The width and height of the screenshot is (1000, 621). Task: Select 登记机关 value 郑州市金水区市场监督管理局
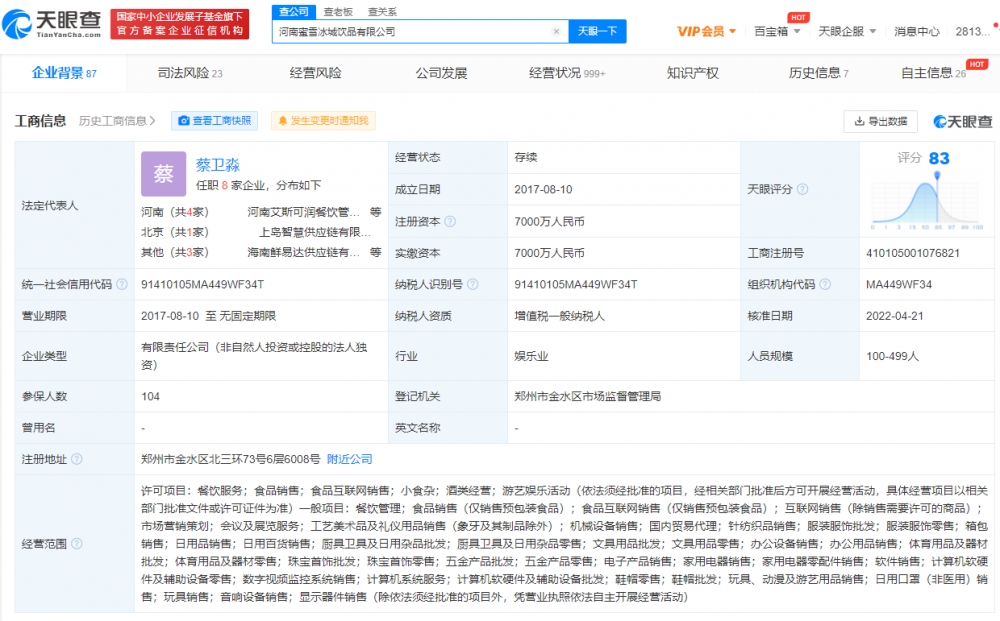[587, 397]
